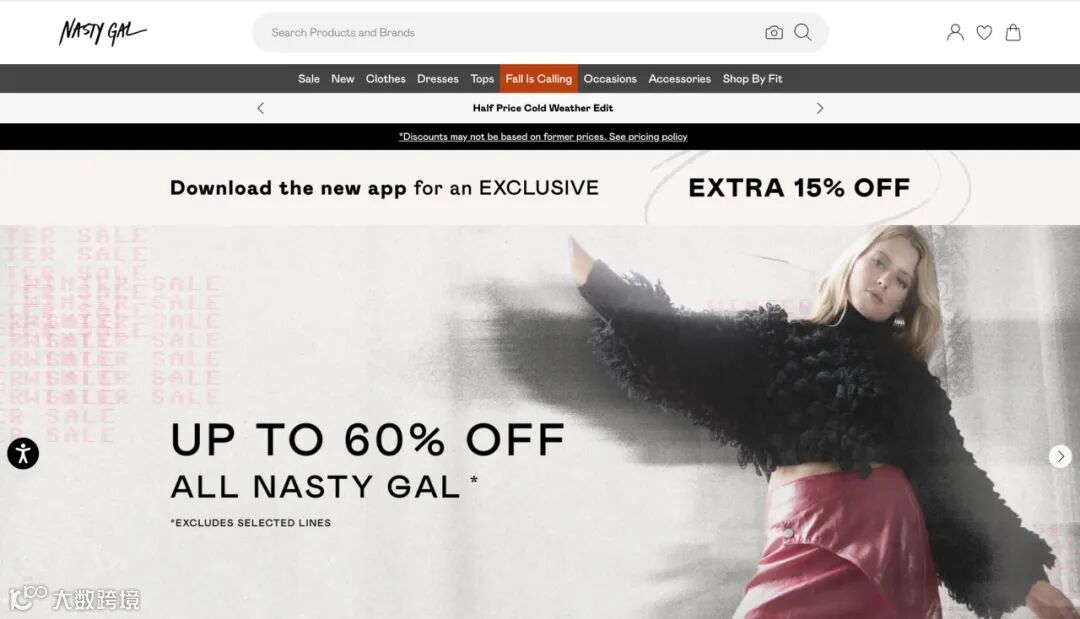The image size is (1080, 619).
Task: Show next promo message with right chevron
Action: (x=820, y=108)
